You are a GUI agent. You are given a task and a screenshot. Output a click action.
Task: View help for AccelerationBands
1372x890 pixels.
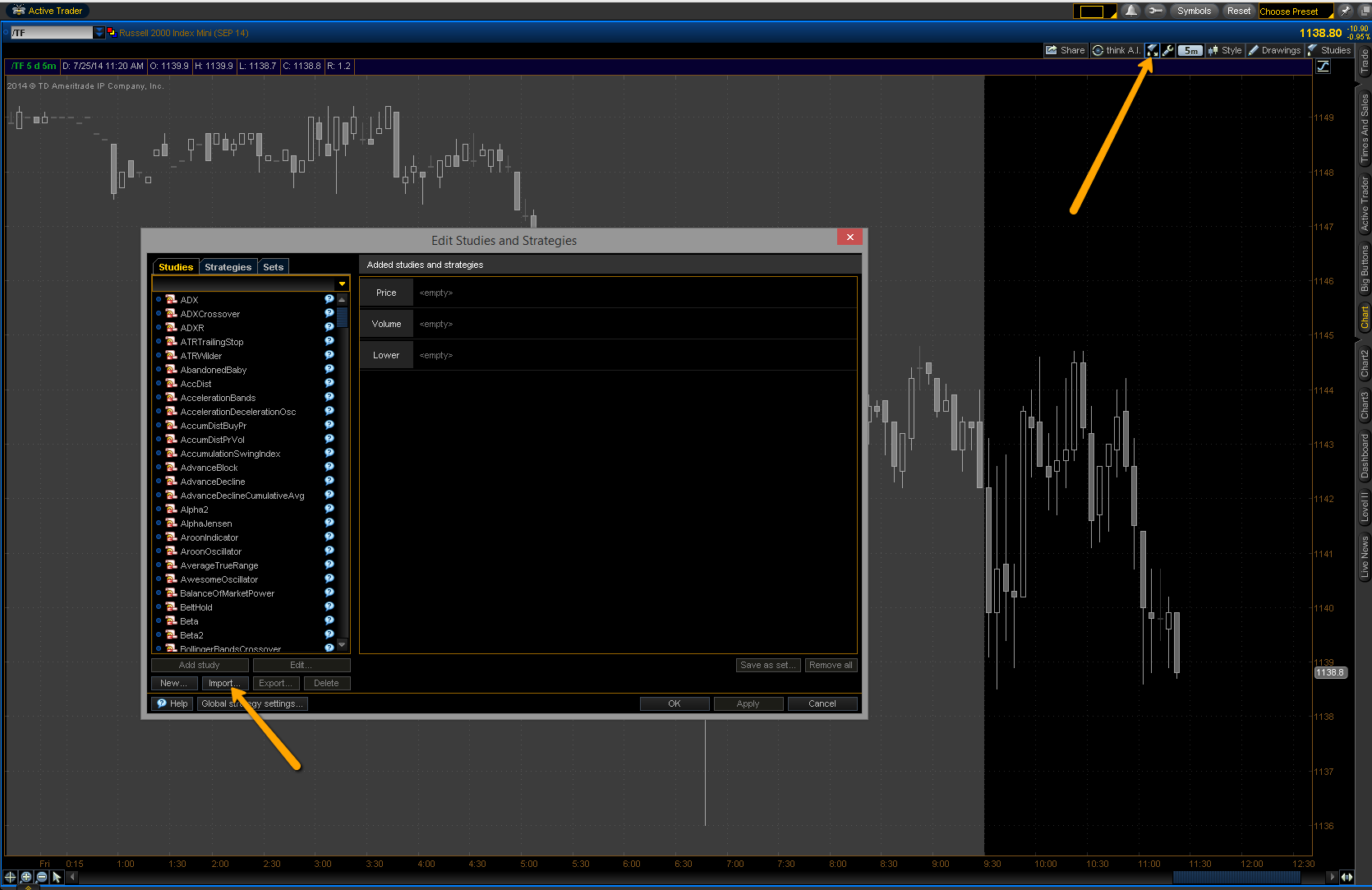[x=329, y=397]
